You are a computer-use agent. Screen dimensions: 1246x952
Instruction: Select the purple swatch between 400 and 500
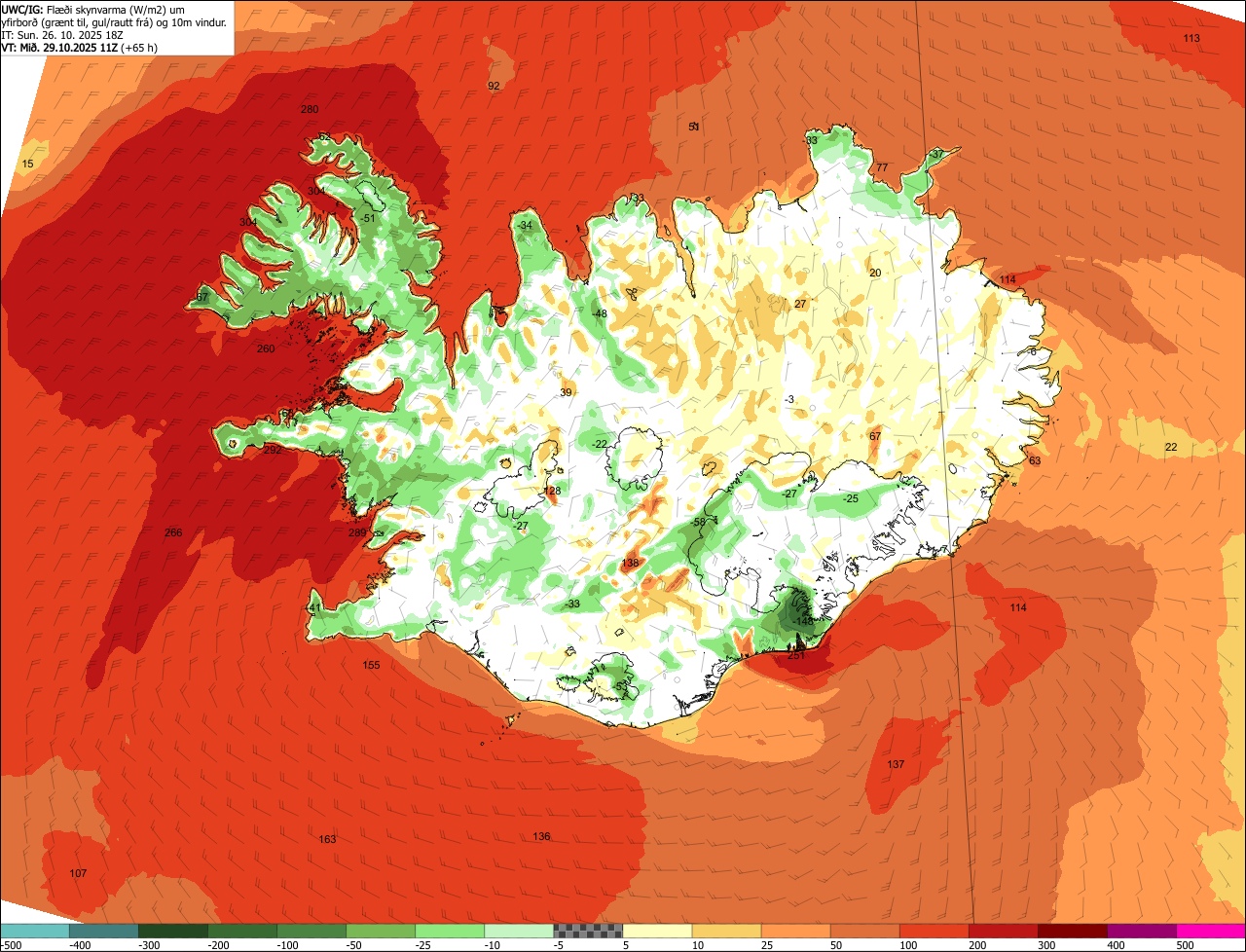point(1141,931)
